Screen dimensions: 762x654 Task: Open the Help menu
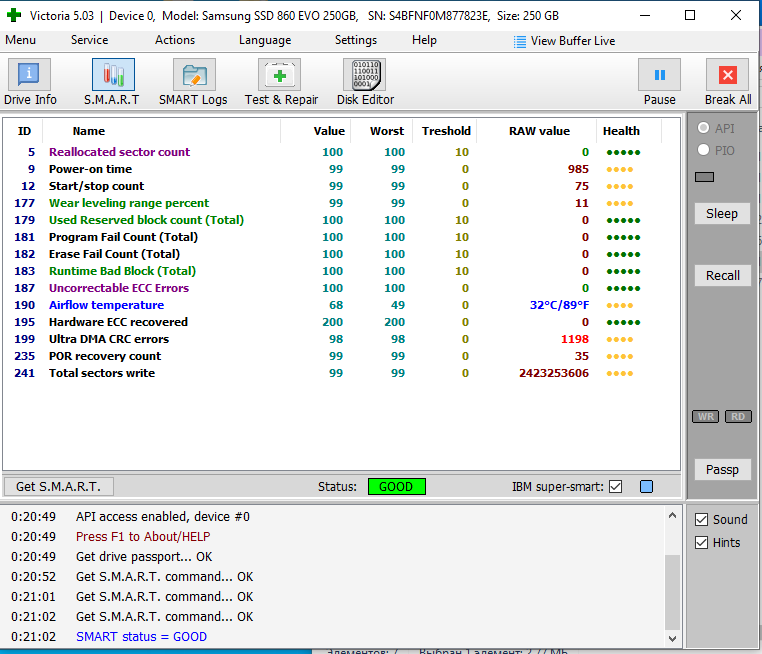424,40
